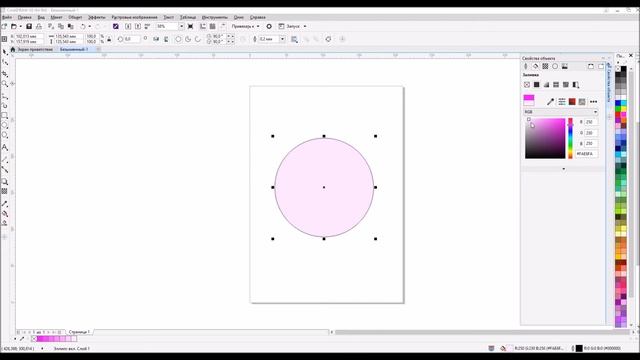Set ellipse shape to full ellipse
The height and width of the screenshot is (360, 640).
click(178, 39)
